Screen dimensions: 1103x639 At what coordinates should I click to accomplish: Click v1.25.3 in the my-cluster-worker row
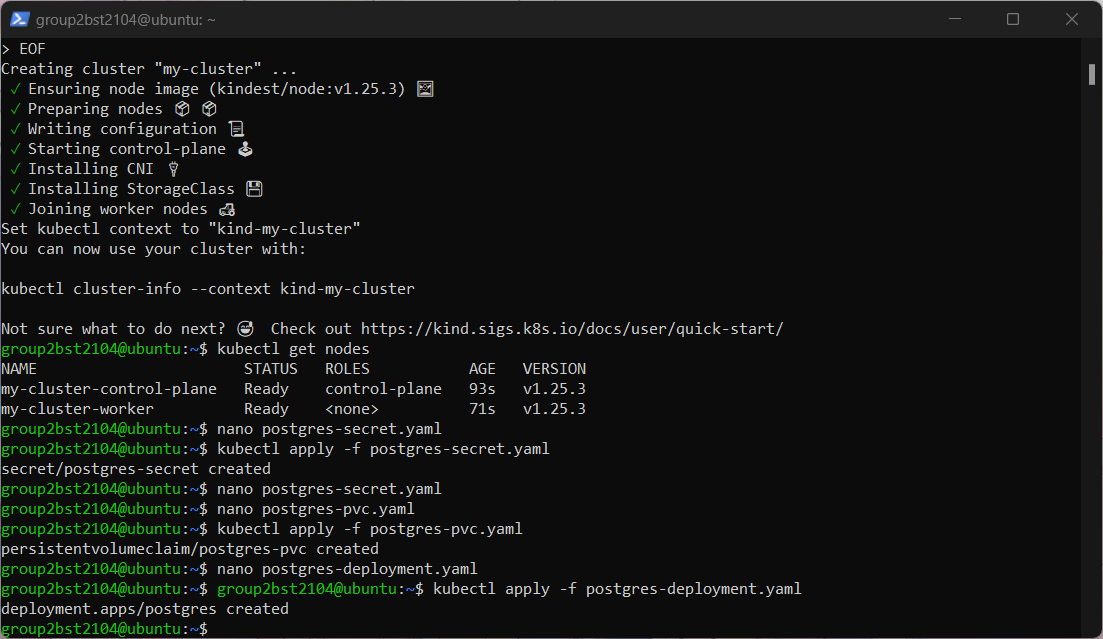(x=554, y=409)
